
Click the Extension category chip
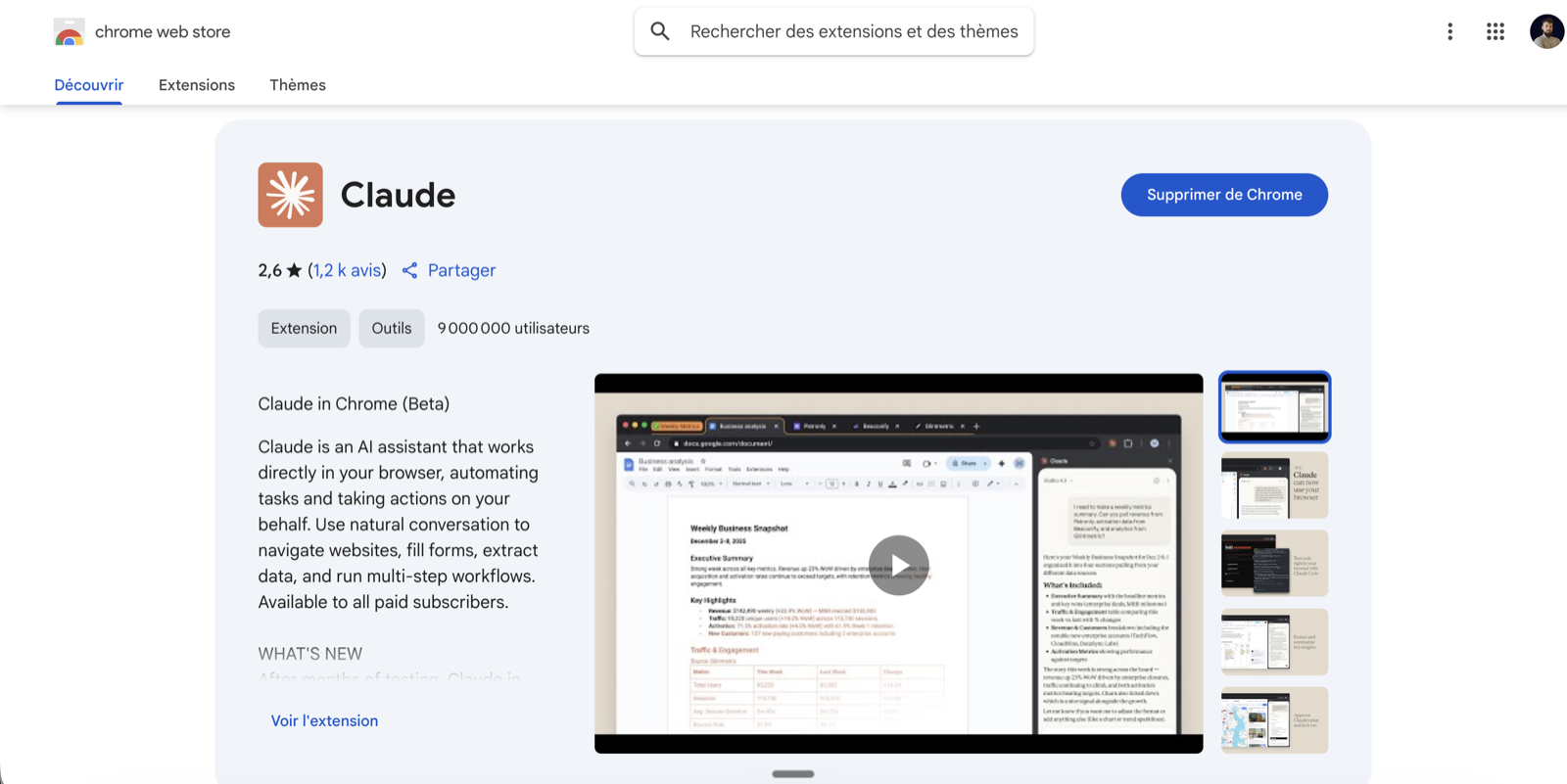(304, 328)
